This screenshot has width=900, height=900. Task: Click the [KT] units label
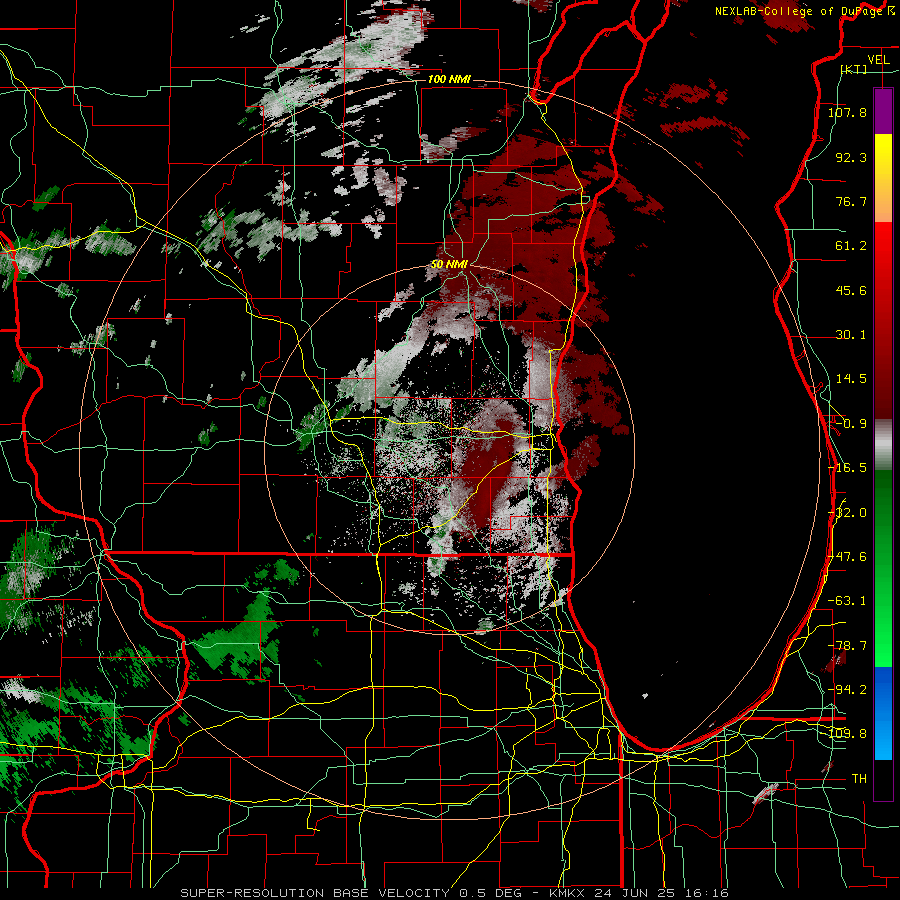tap(854, 69)
